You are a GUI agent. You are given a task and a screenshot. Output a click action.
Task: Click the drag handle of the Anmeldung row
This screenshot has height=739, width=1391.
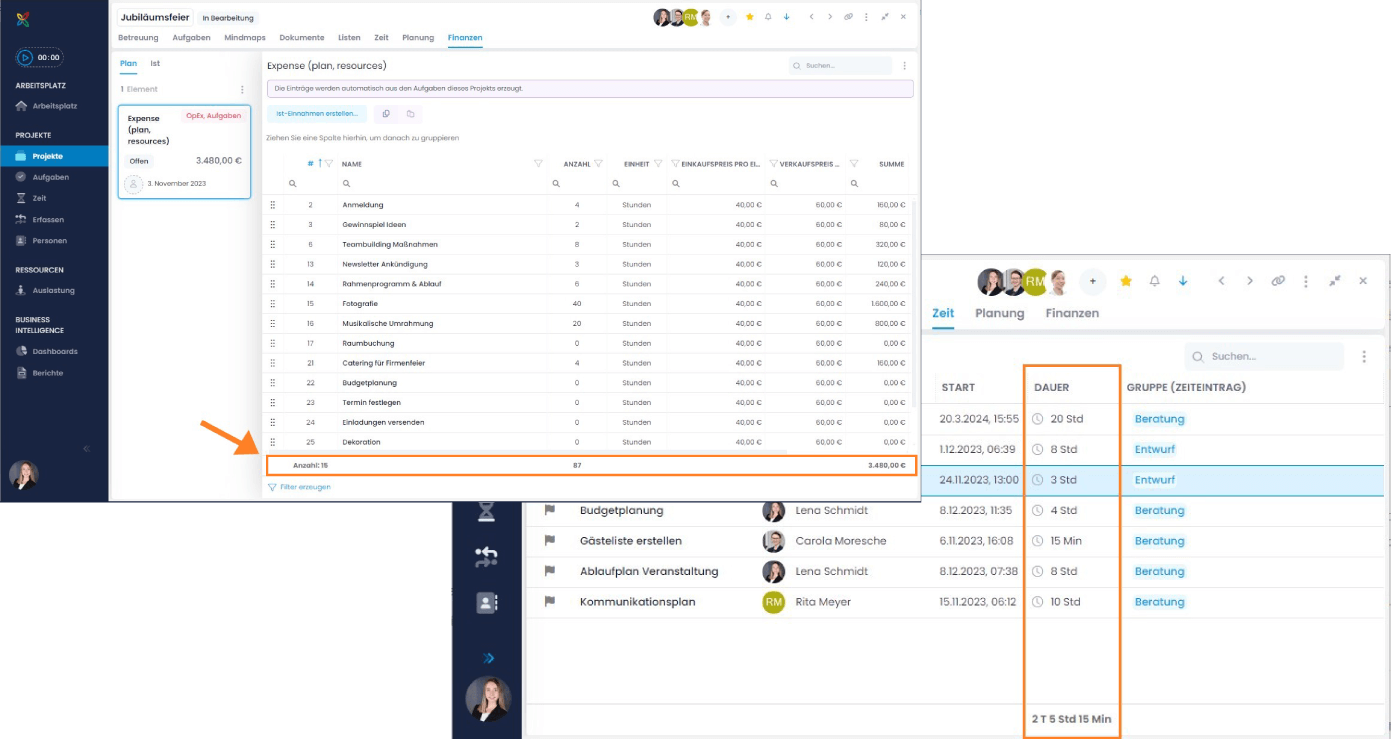[x=272, y=205]
